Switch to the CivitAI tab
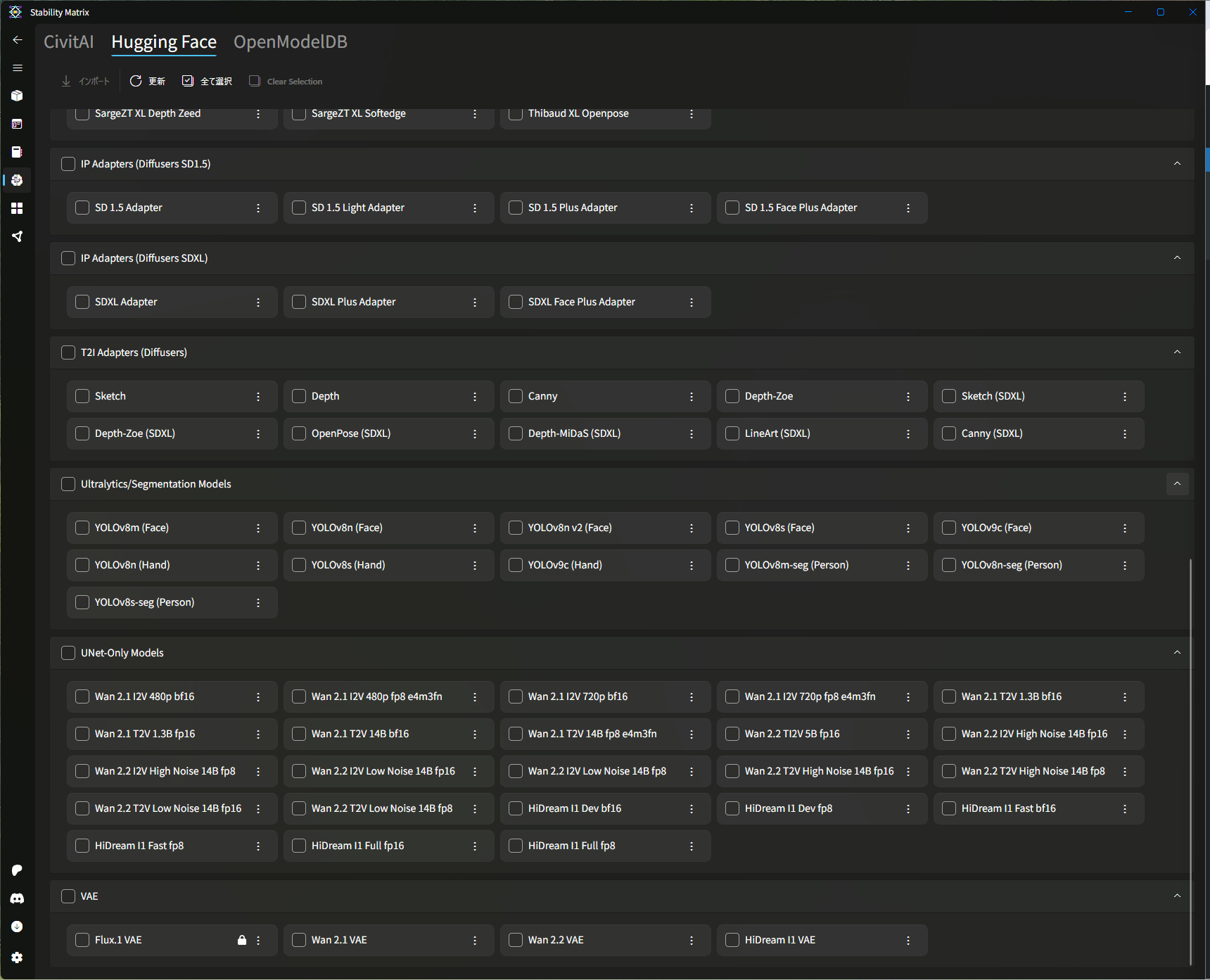1210x980 pixels. point(68,42)
